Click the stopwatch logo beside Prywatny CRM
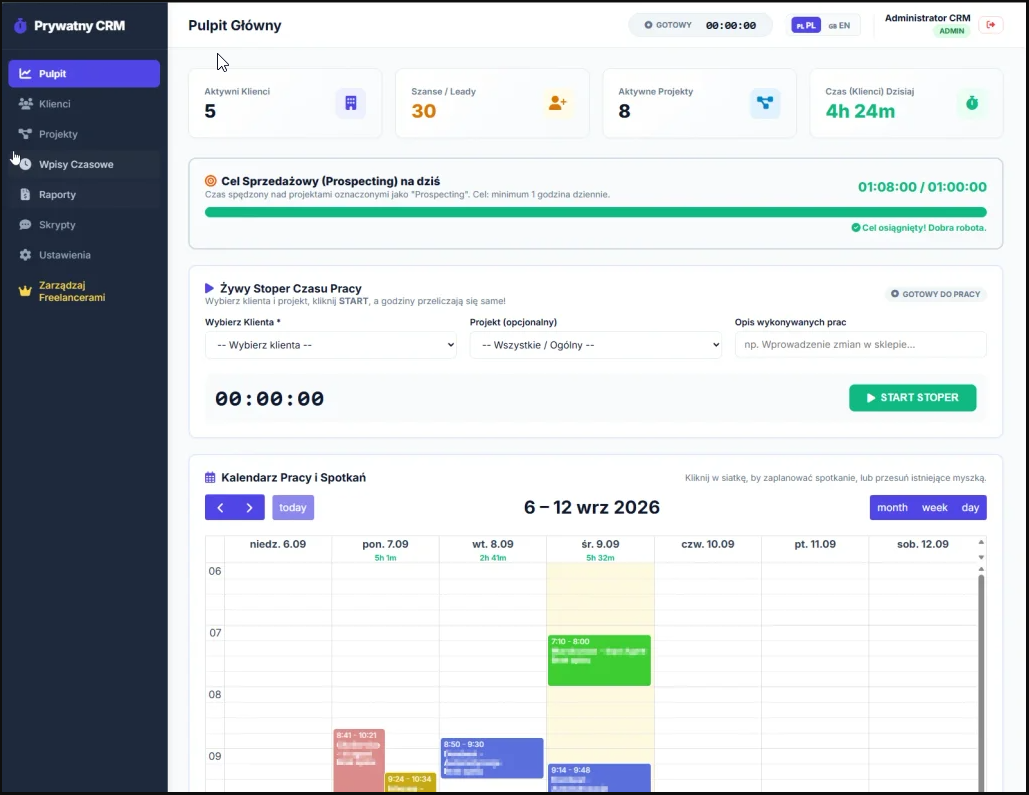 (20, 26)
